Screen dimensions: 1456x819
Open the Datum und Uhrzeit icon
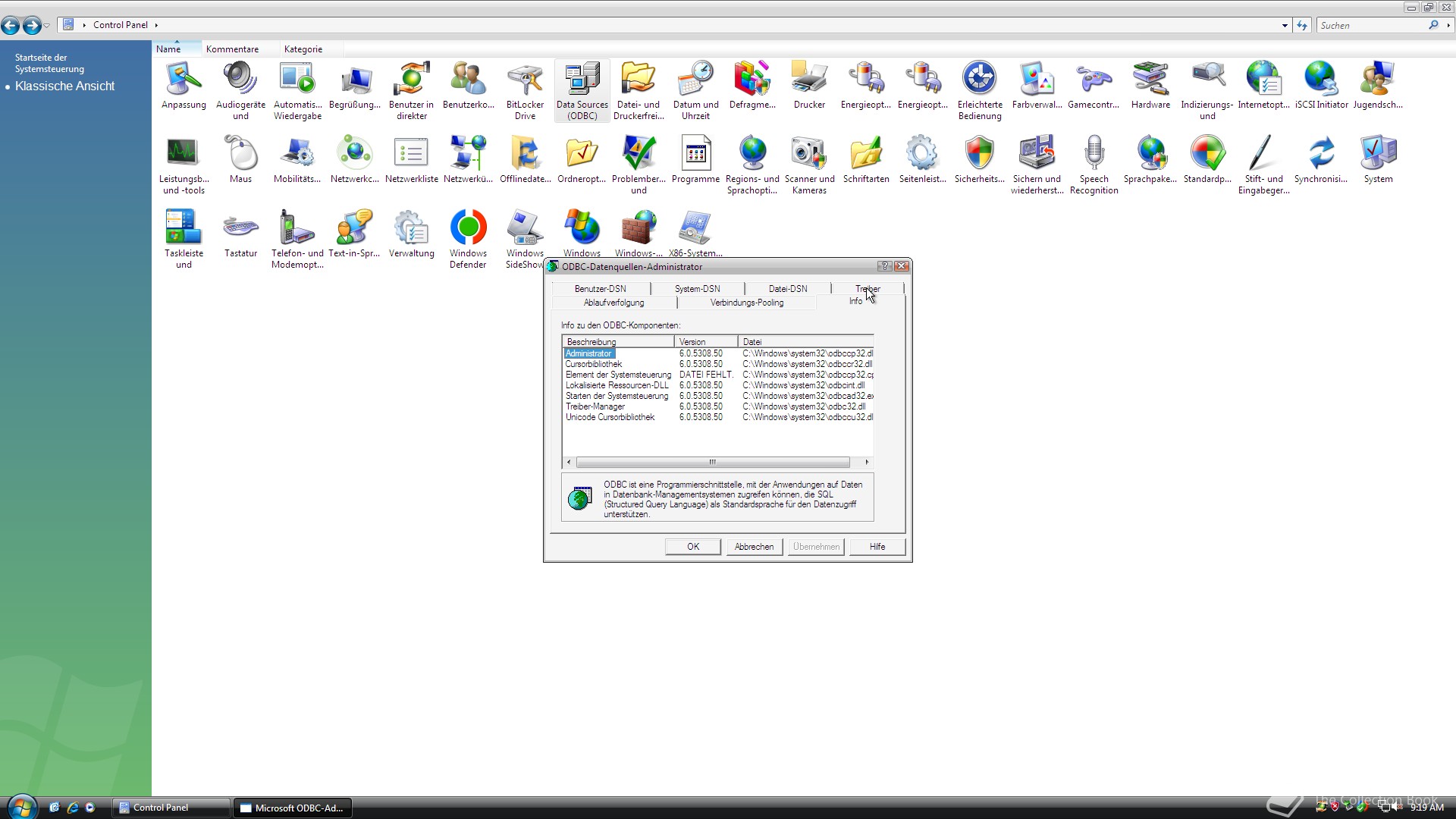tap(695, 80)
